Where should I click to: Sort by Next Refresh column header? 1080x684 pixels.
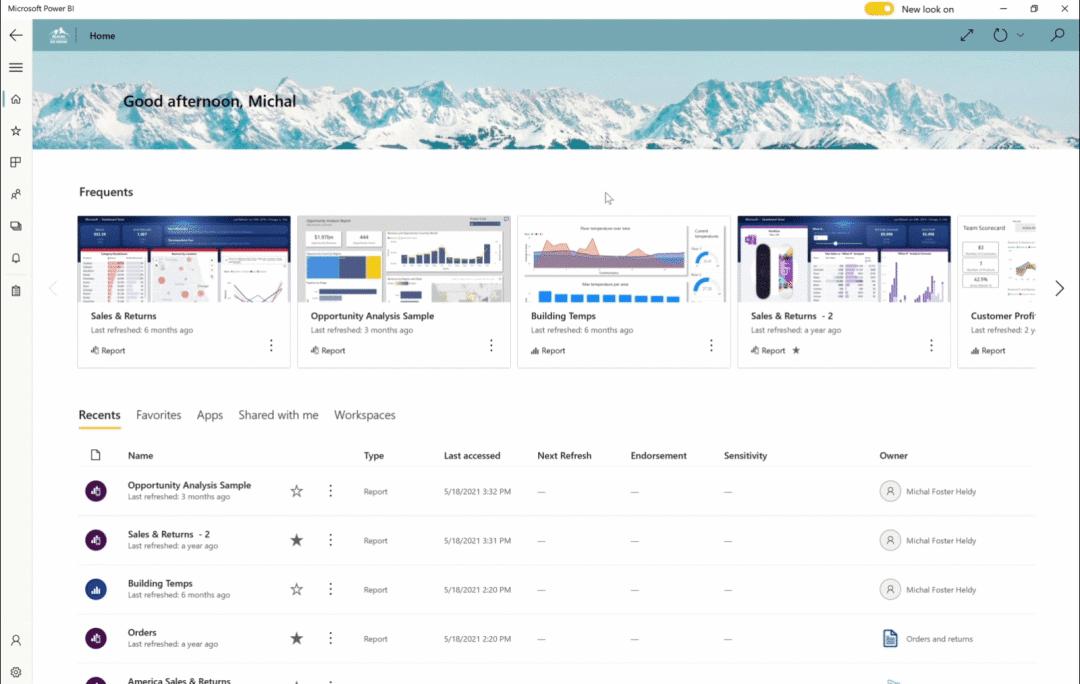coord(564,455)
